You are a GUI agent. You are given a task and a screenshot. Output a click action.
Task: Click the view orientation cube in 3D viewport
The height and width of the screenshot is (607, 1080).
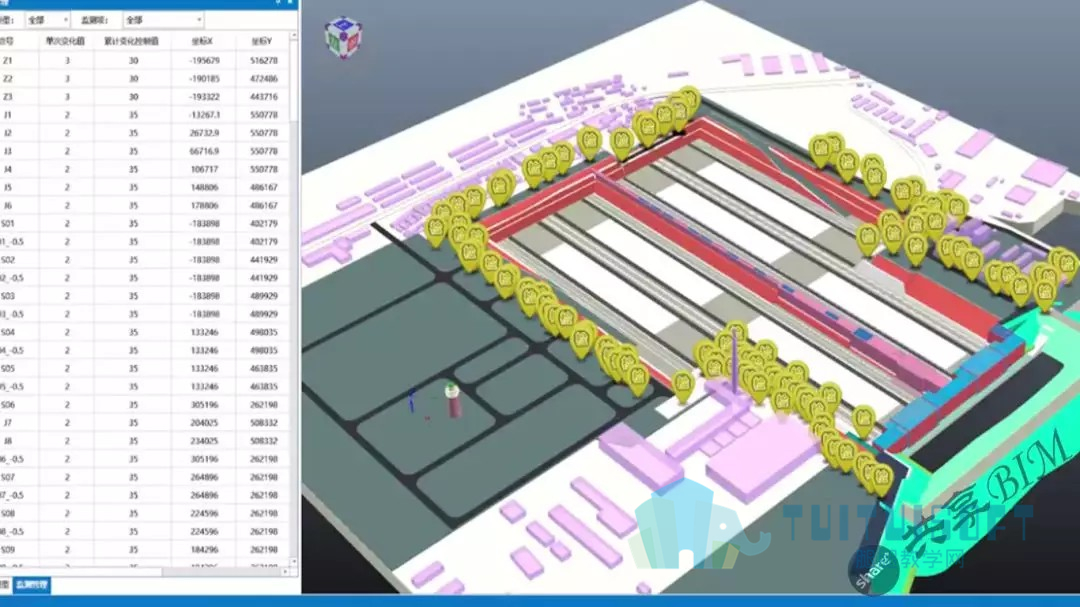click(x=344, y=38)
